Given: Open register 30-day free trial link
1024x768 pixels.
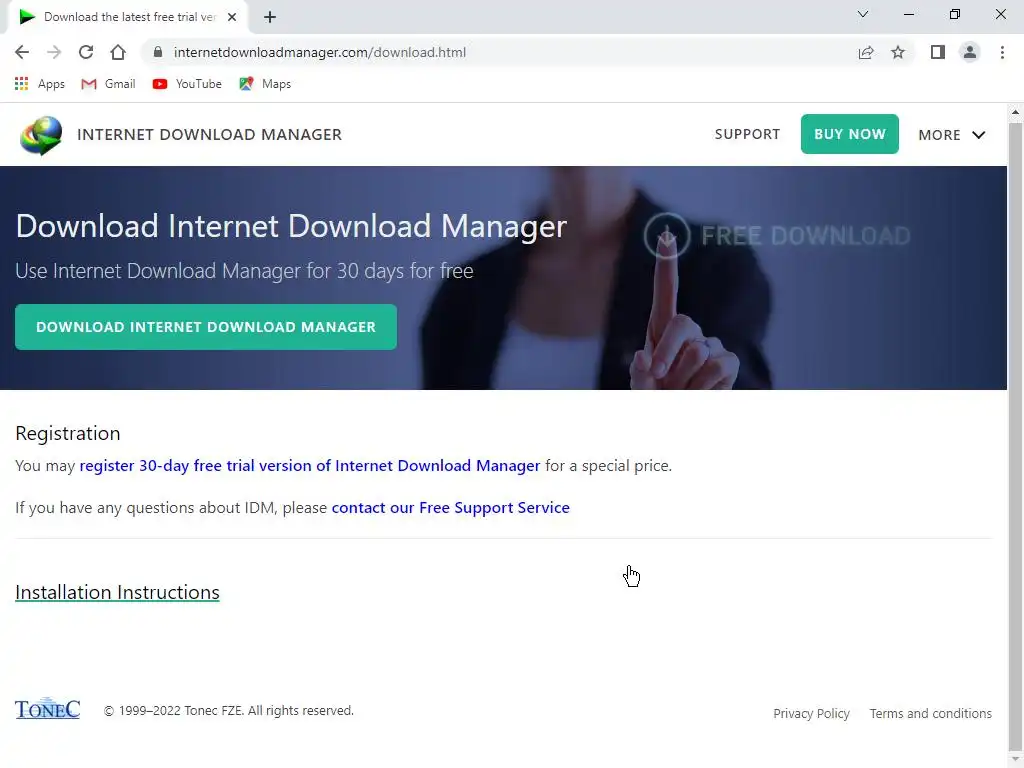Looking at the screenshot, I should point(310,466).
